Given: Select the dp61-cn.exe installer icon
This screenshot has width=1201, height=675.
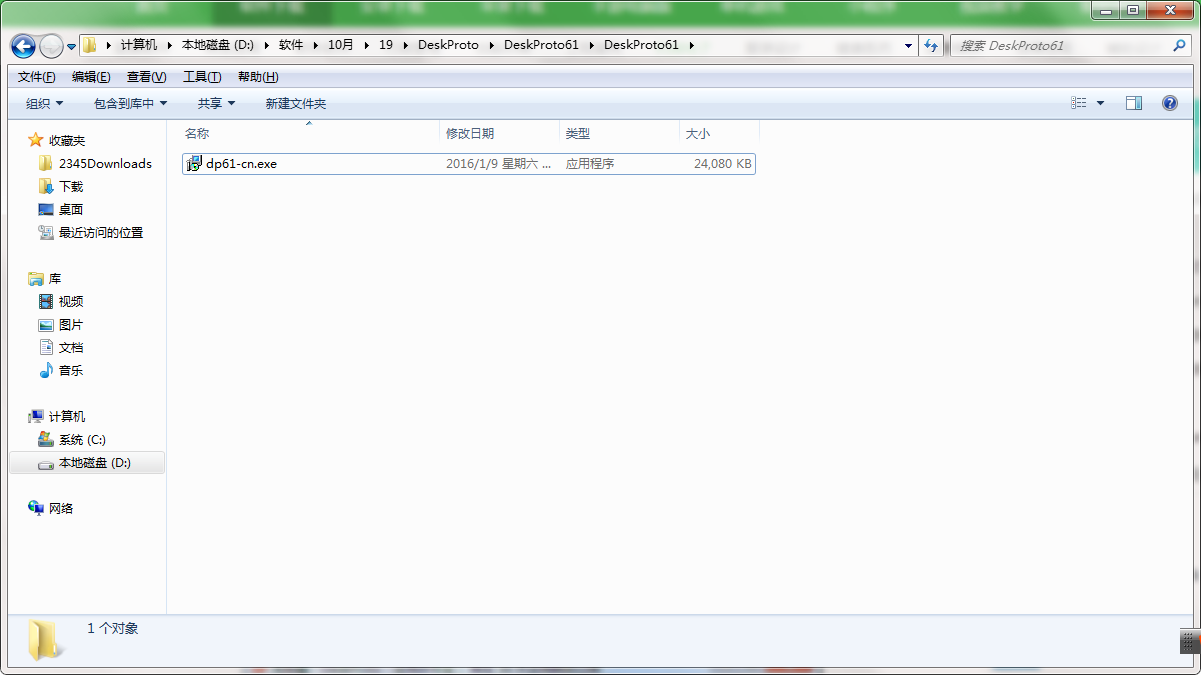Looking at the screenshot, I should (x=193, y=163).
